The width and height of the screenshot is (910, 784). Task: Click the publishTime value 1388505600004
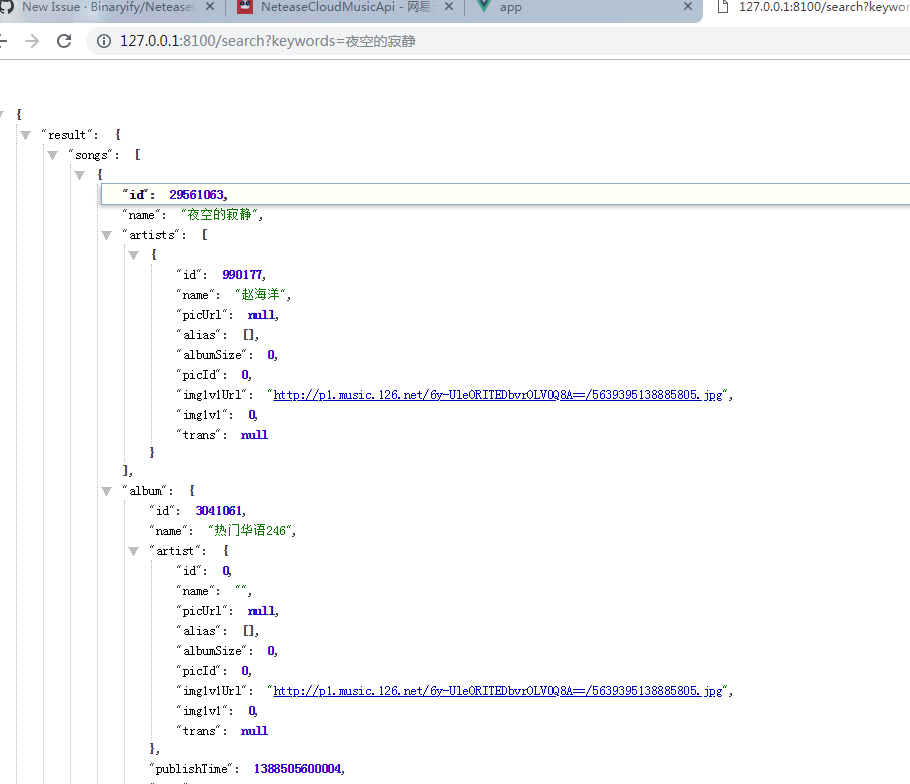(297, 769)
